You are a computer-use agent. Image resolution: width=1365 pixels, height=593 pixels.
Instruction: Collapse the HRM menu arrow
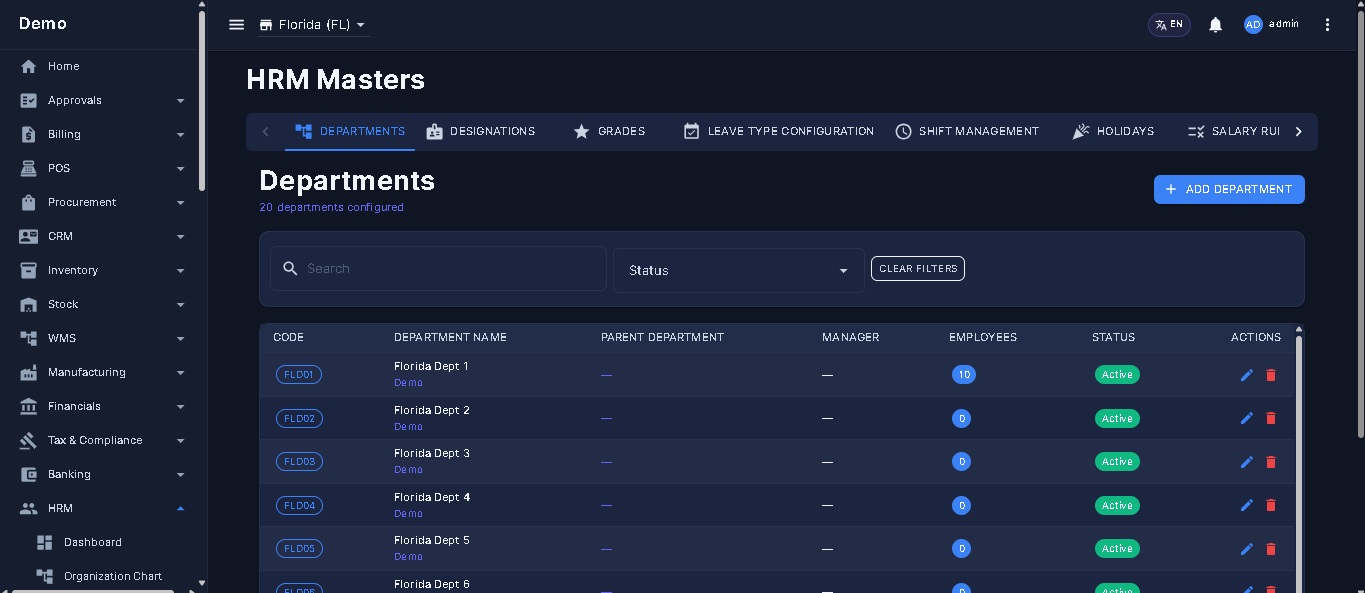tap(181, 509)
